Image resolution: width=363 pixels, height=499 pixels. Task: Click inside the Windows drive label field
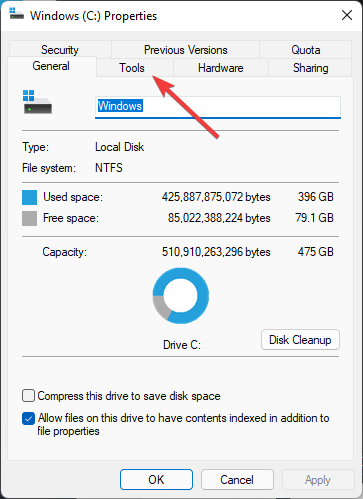[218, 107]
